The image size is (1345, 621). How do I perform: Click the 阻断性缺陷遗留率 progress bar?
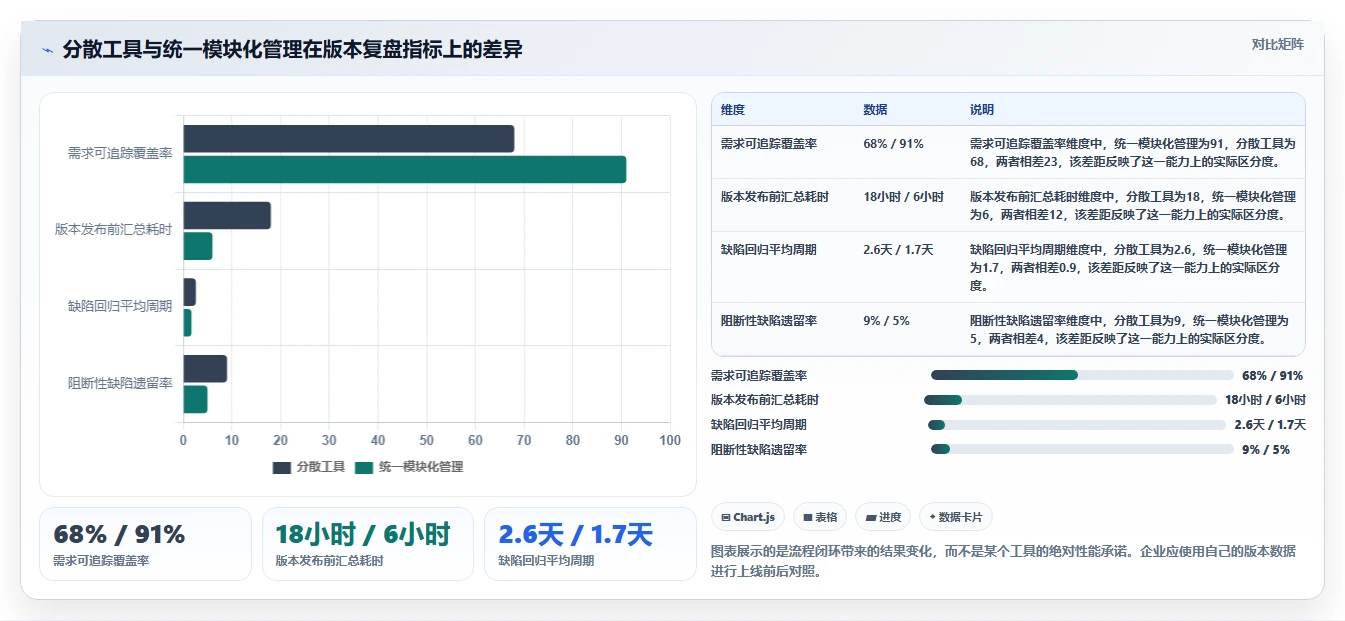[x=1082, y=449]
